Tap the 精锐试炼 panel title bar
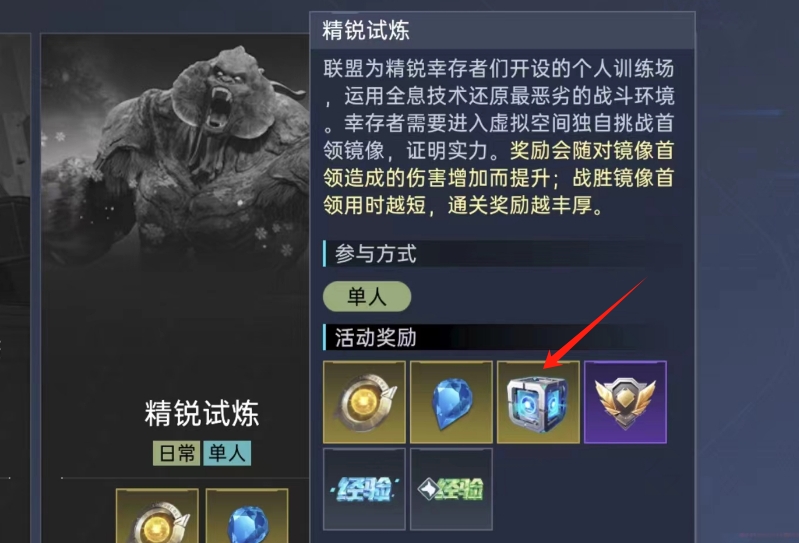799x543 pixels. tap(502, 31)
